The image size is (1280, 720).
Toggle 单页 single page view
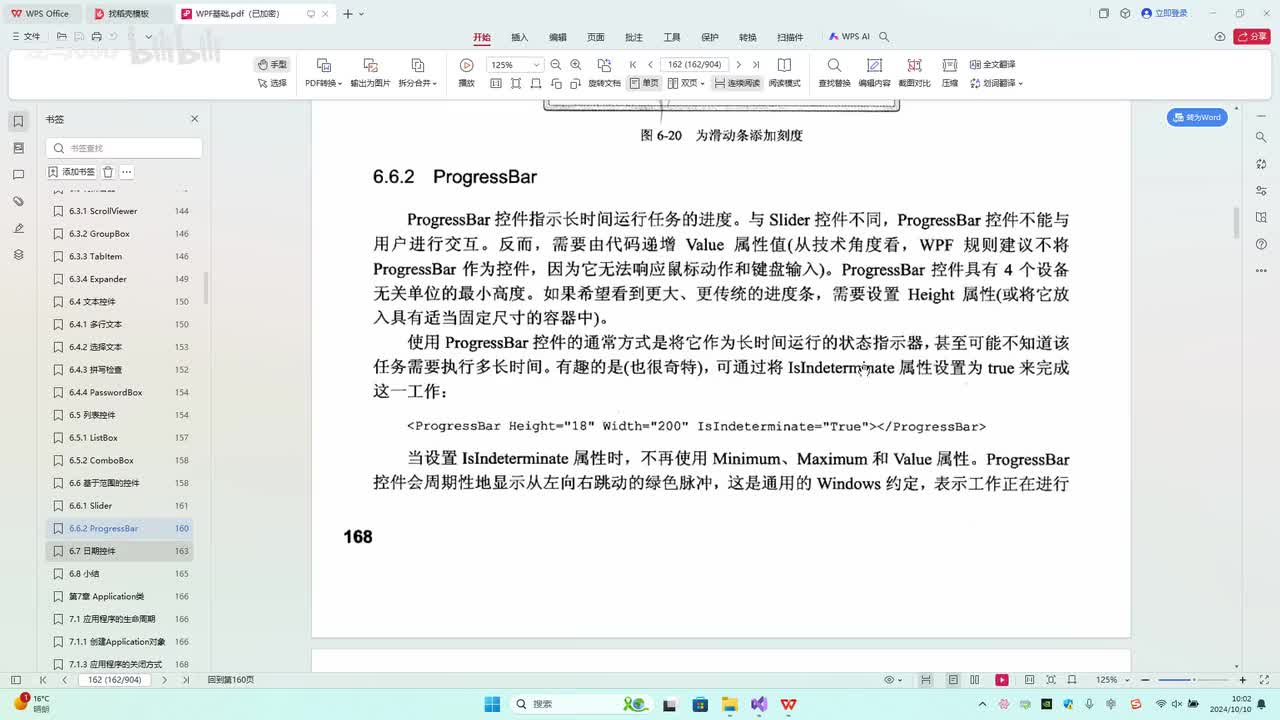pos(644,83)
